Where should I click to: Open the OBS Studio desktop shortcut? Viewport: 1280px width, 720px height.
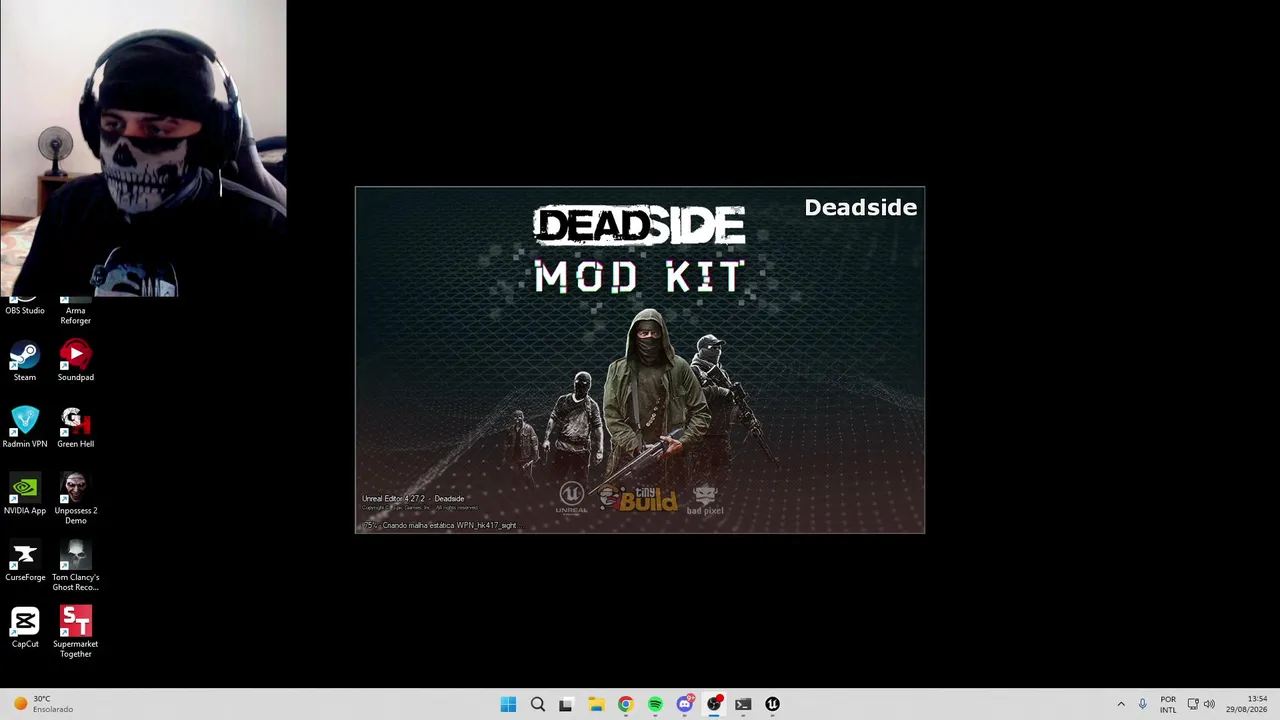(x=25, y=306)
